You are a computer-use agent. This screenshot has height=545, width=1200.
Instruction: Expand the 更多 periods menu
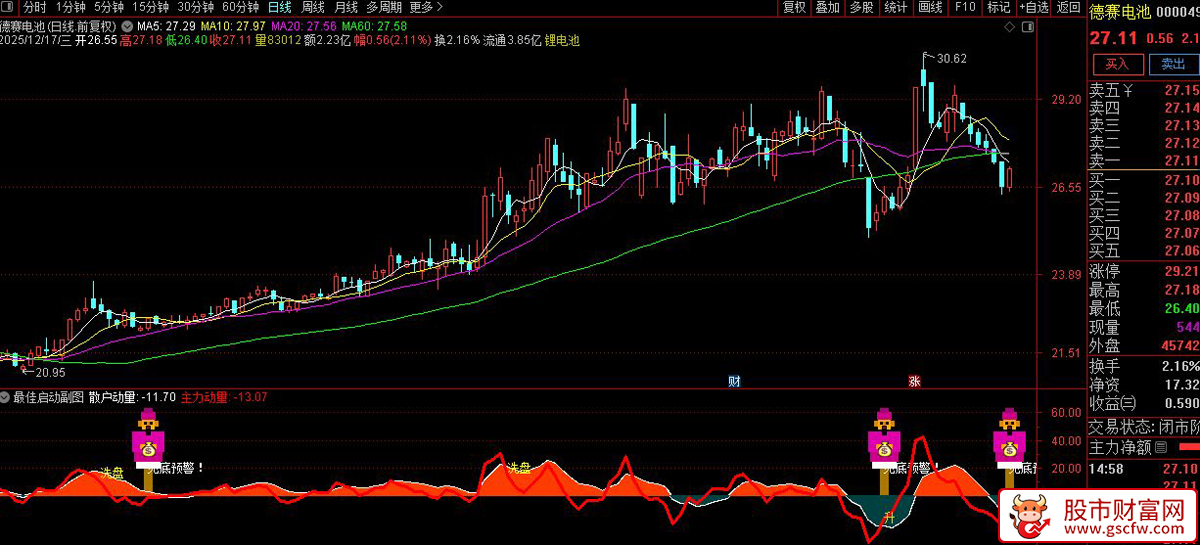[426, 7]
